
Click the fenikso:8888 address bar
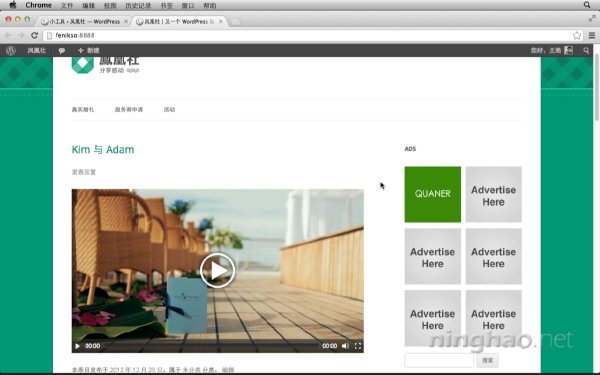[313, 35]
